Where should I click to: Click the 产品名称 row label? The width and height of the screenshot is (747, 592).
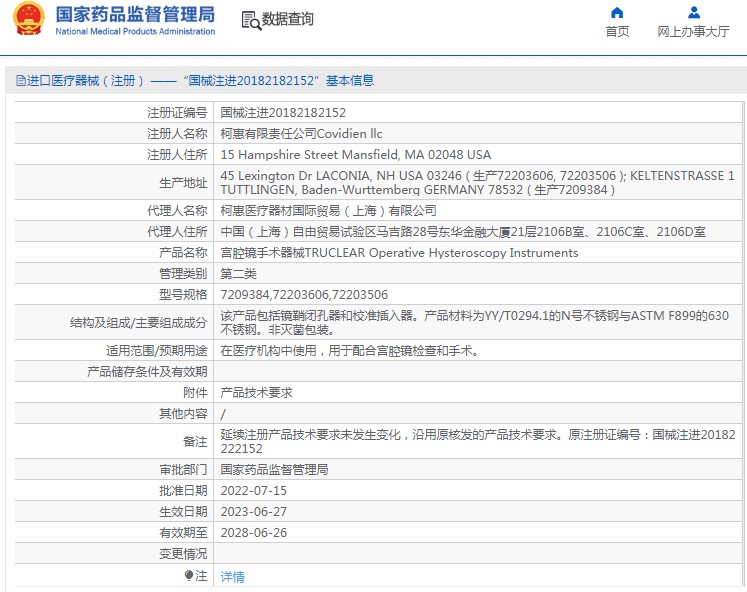[x=183, y=252]
